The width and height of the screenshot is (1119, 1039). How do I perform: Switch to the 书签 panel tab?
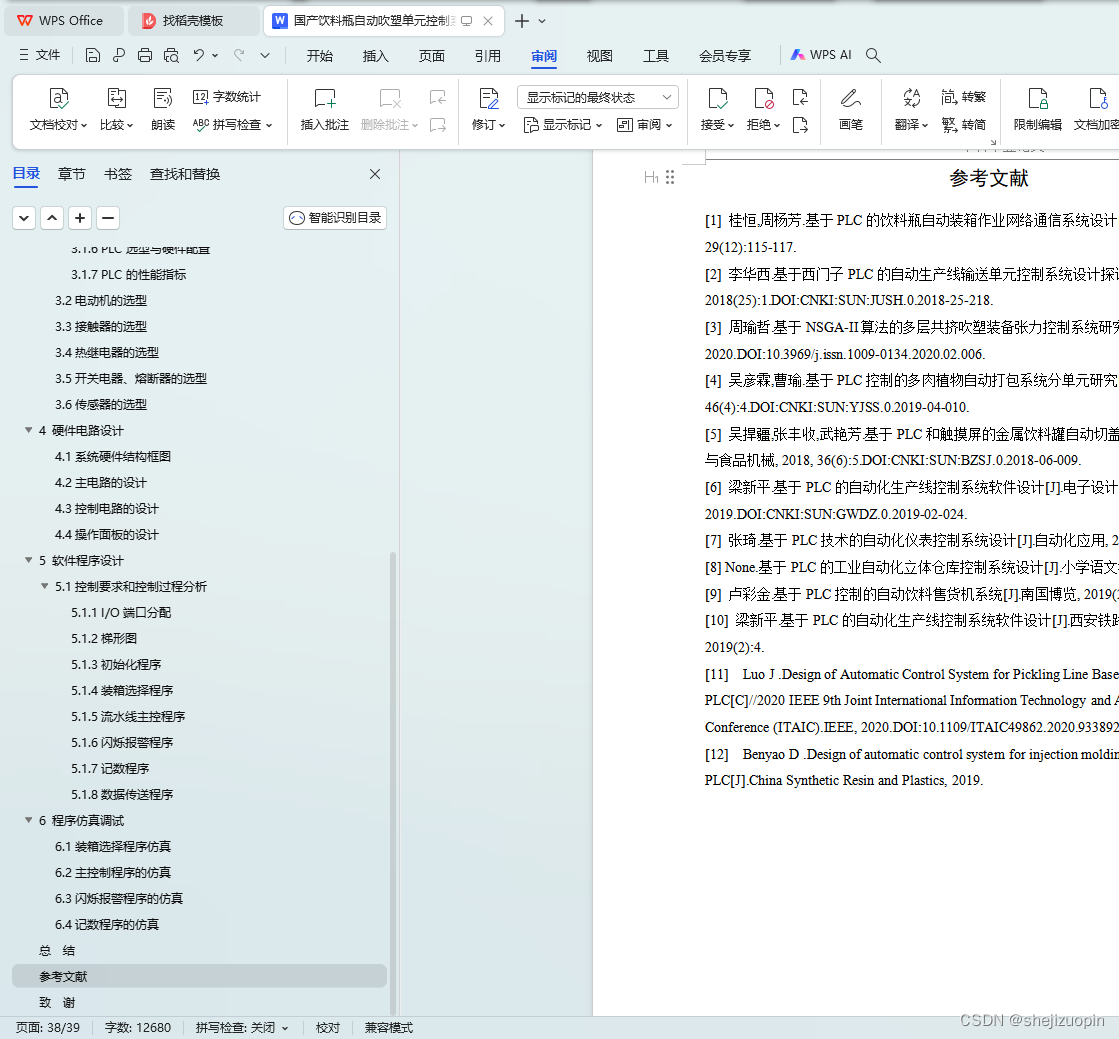[x=118, y=174]
